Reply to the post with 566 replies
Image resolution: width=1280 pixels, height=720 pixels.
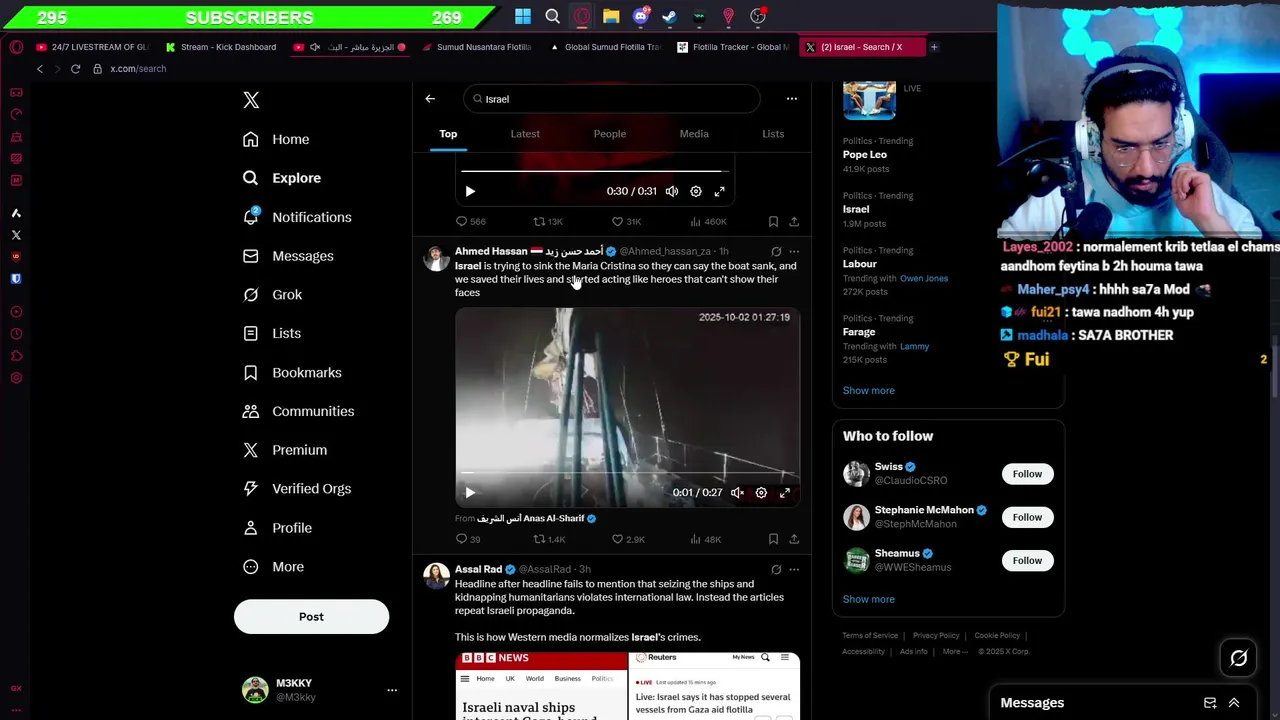(x=471, y=222)
